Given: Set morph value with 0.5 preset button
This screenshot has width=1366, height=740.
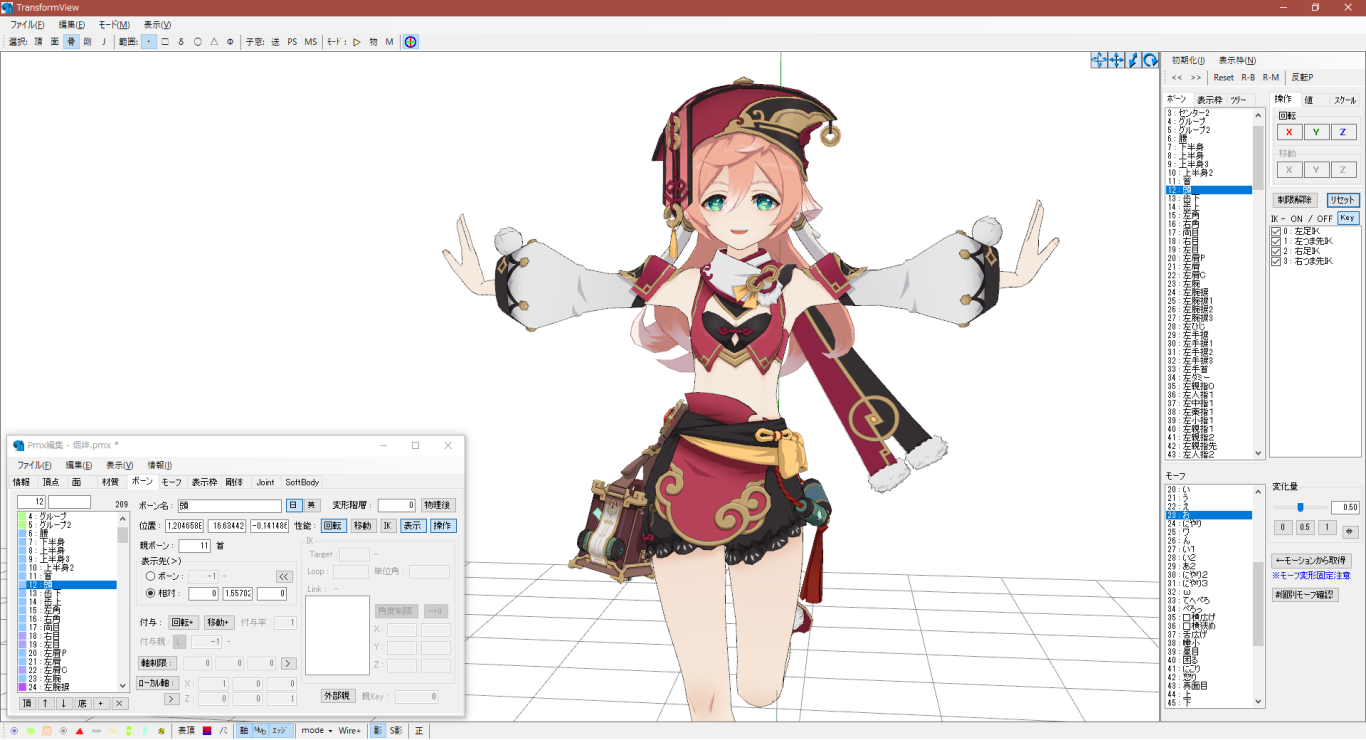Looking at the screenshot, I should pyautogui.click(x=1305, y=527).
